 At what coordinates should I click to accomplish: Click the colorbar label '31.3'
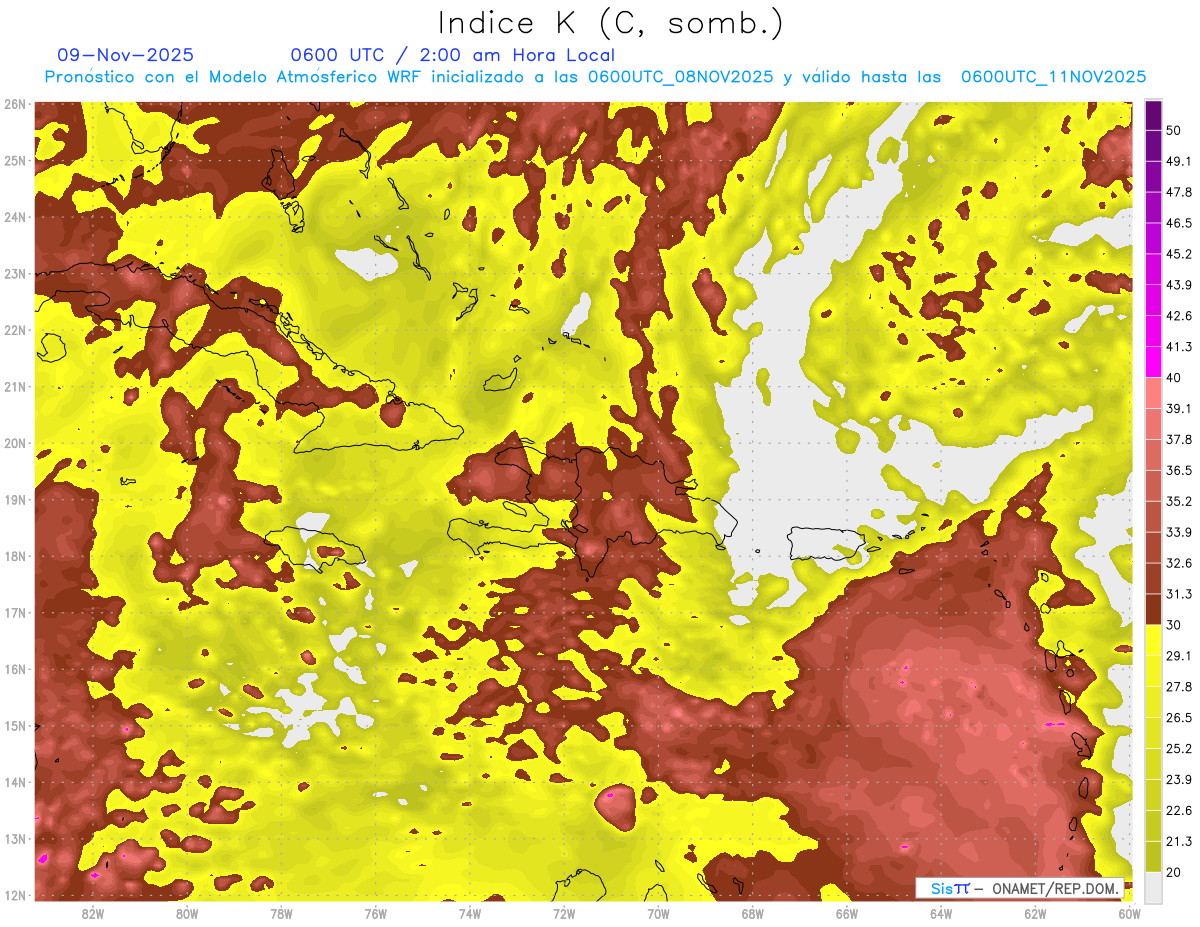1180,594
